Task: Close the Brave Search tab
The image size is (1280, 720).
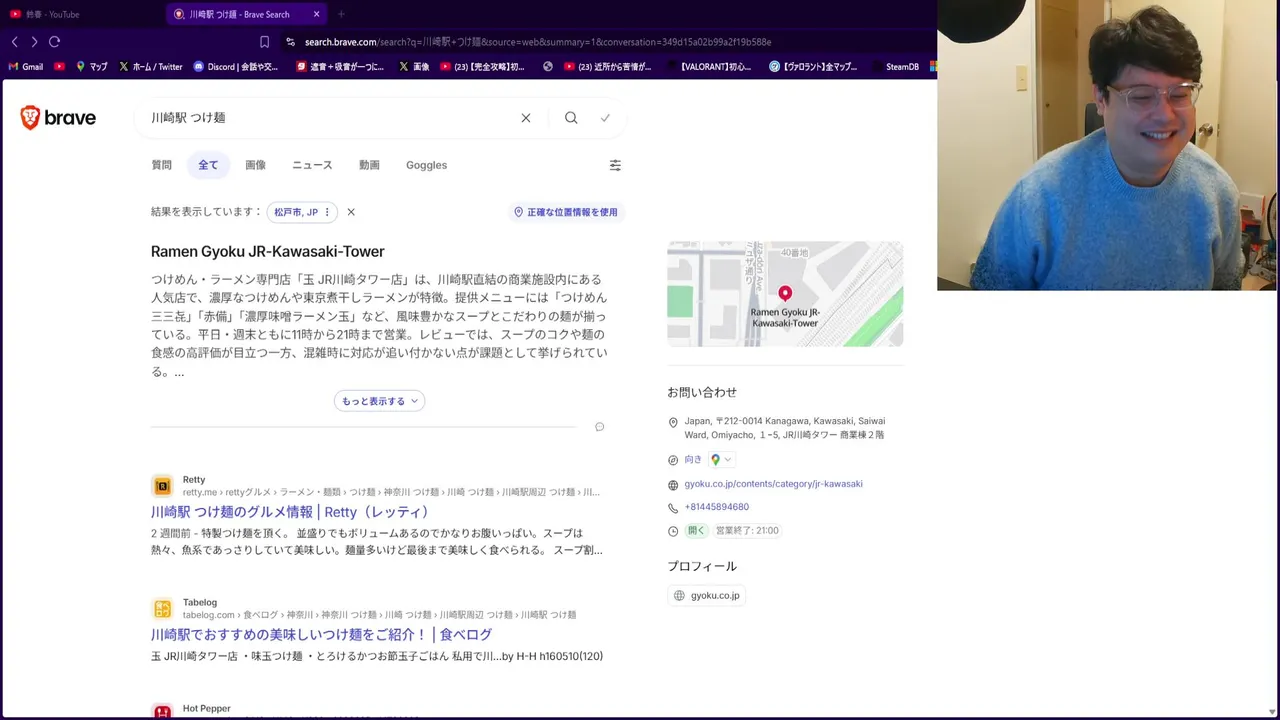Action: [316, 14]
